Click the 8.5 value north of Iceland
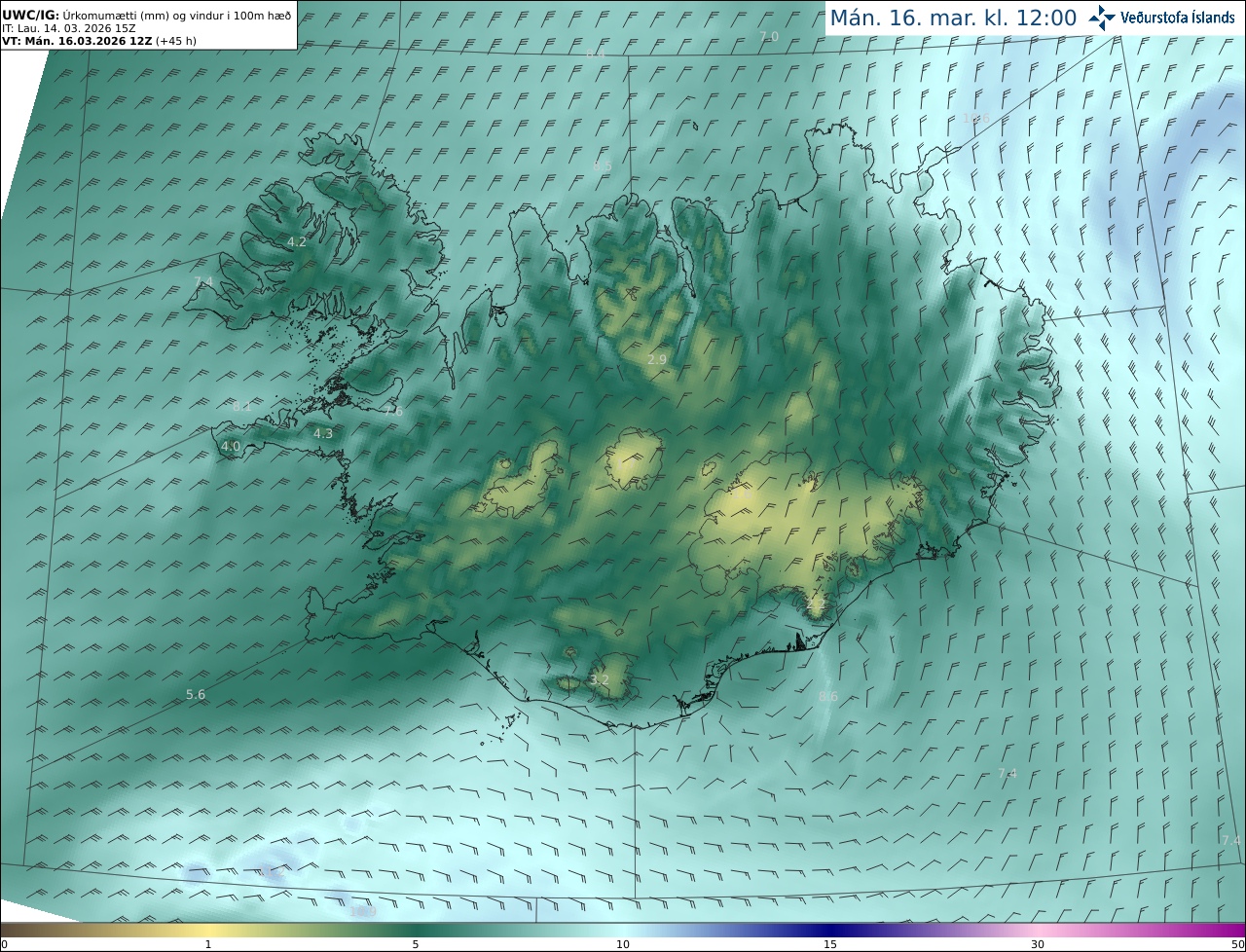The width and height of the screenshot is (1246, 952). click(603, 166)
